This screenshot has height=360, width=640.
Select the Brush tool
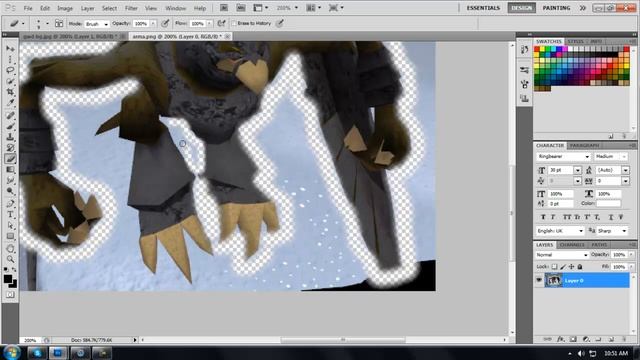[x=10, y=127]
